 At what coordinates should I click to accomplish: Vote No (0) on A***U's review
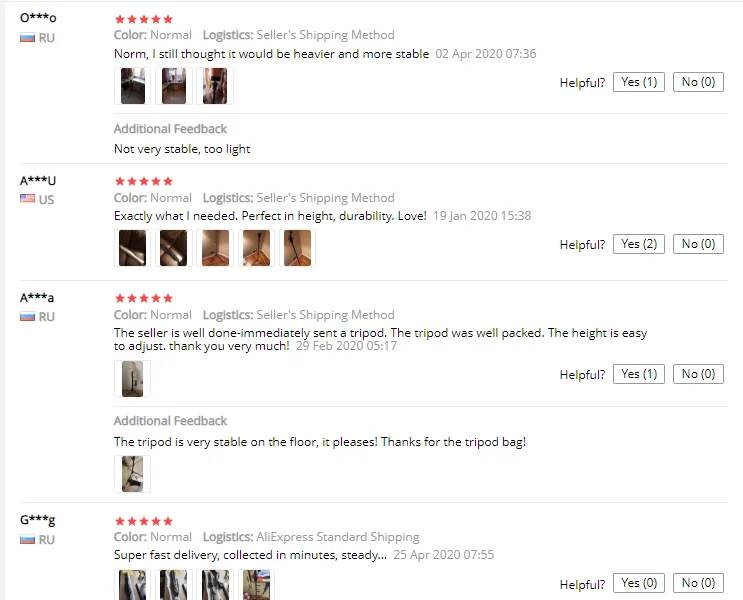point(698,244)
